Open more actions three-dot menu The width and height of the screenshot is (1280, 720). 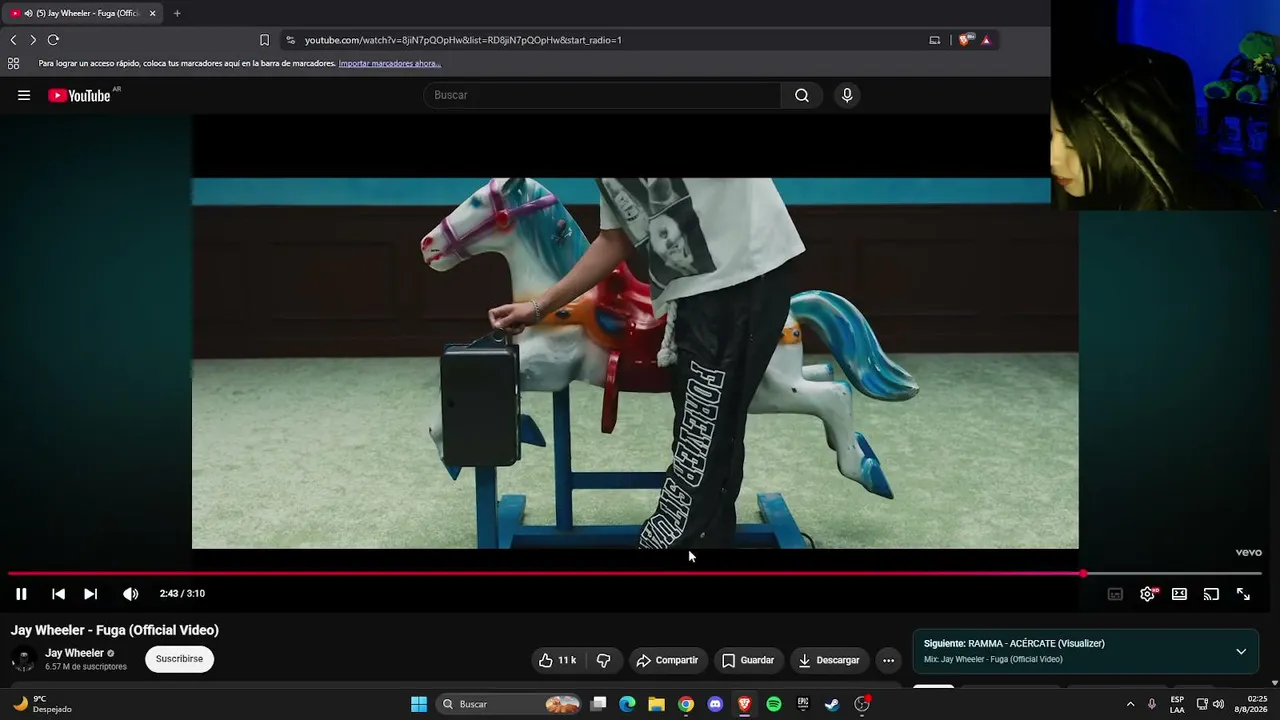[x=888, y=660]
